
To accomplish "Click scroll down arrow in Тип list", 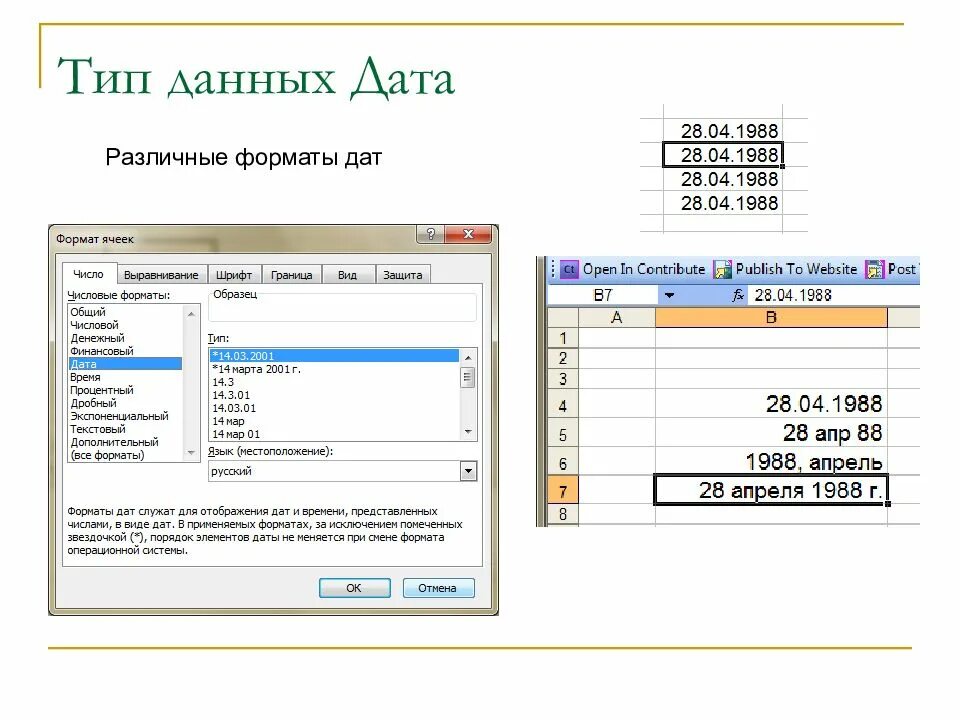I will 468,432.
